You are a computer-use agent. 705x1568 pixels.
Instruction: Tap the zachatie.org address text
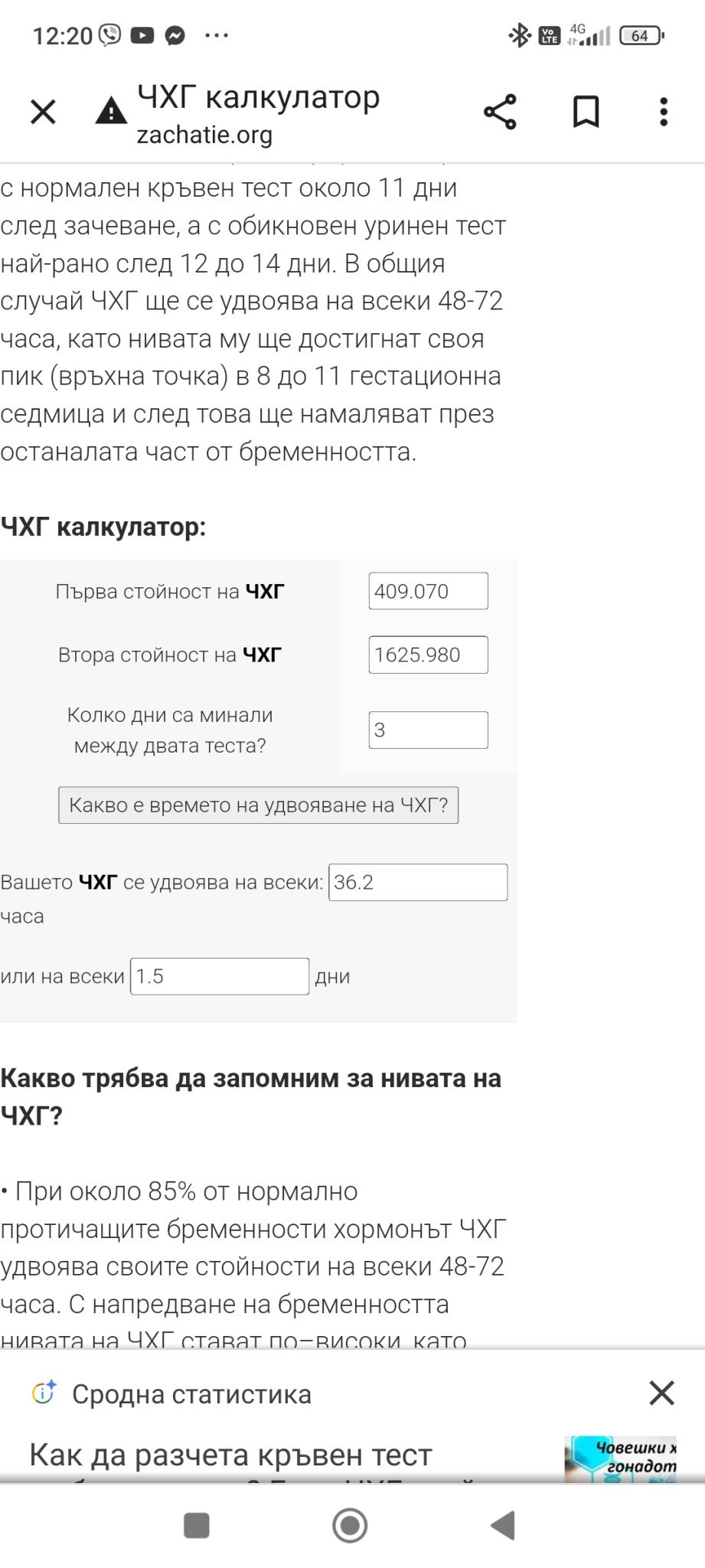204,135
